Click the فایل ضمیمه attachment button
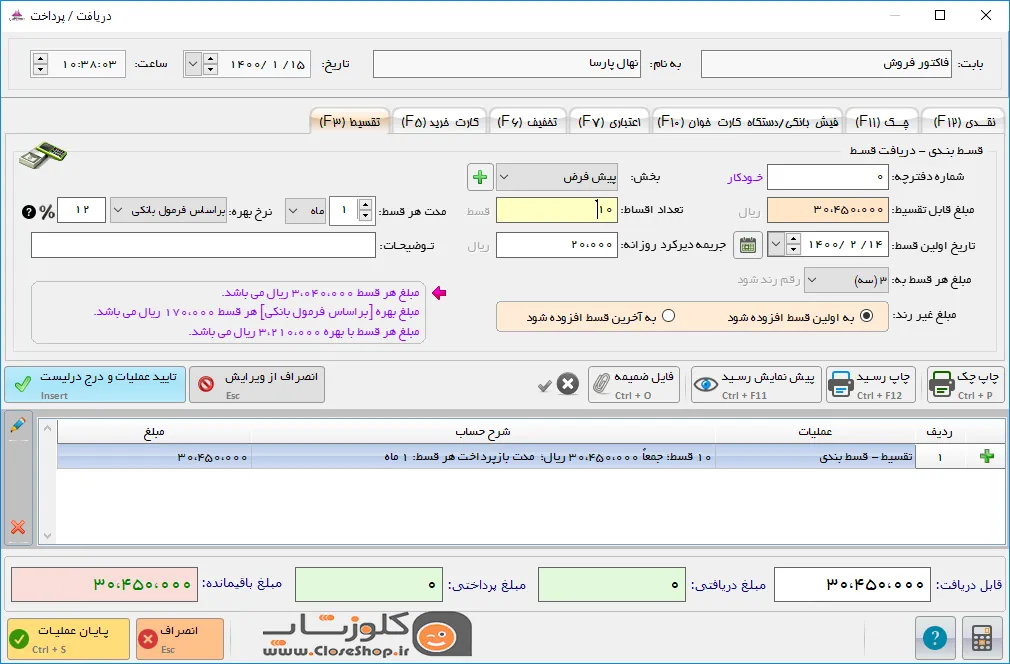Image resolution: width=1010 pixels, height=664 pixels. point(636,384)
